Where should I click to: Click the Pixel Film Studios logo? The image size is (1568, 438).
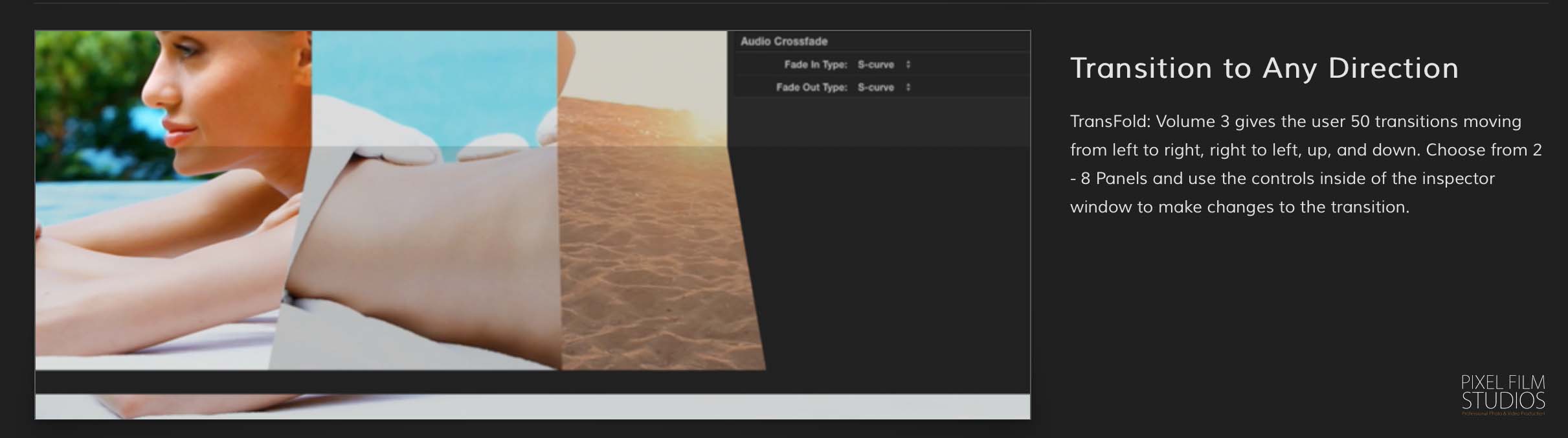coord(1503,395)
